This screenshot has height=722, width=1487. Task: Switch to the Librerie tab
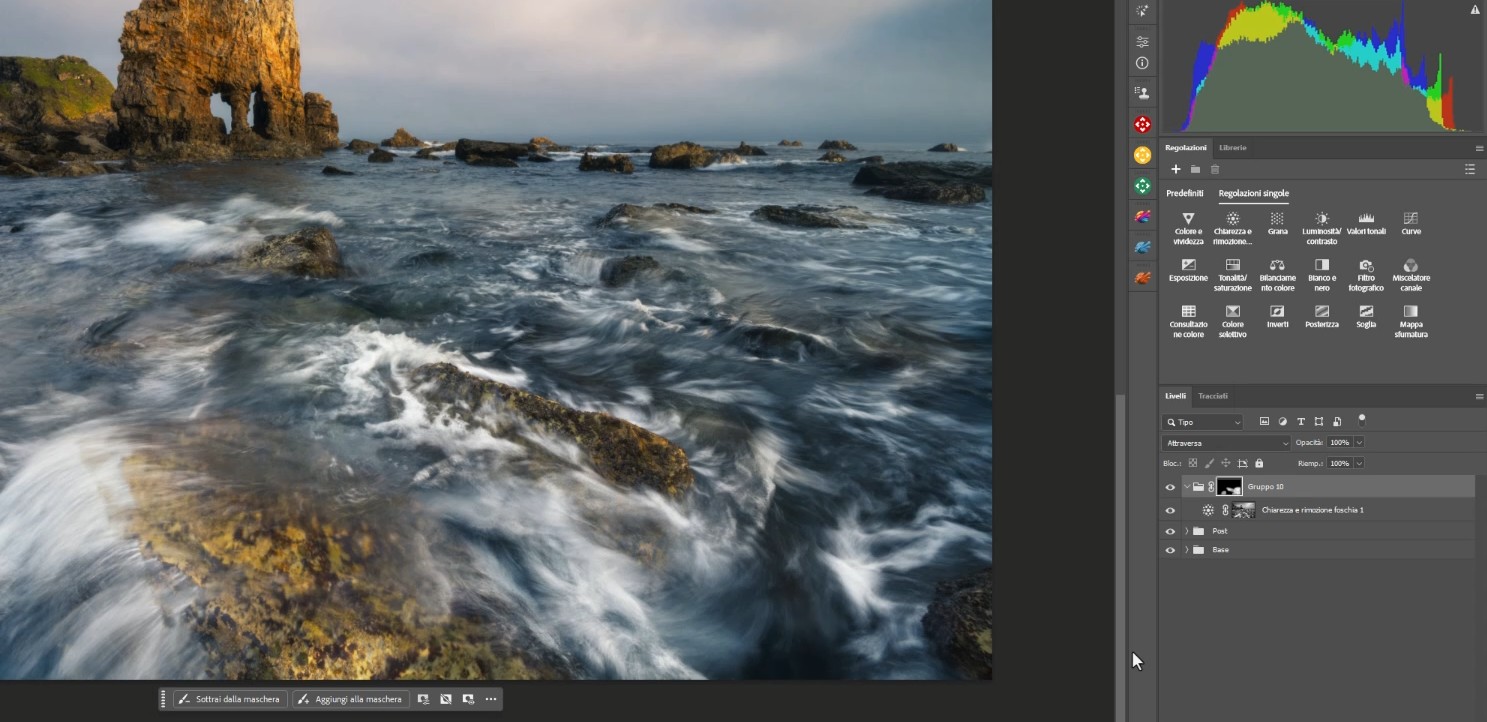(1232, 148)
